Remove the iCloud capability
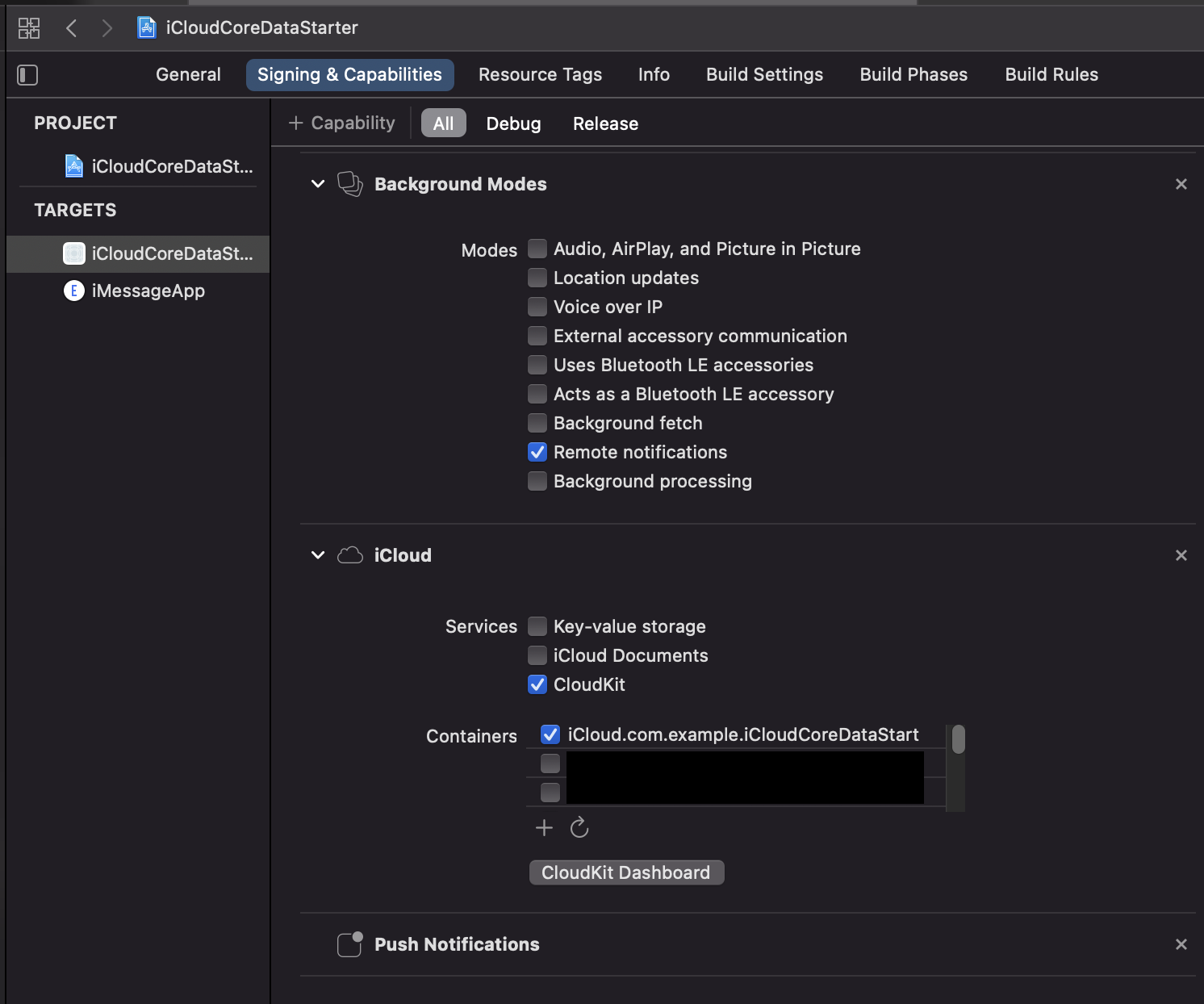 1181,555
